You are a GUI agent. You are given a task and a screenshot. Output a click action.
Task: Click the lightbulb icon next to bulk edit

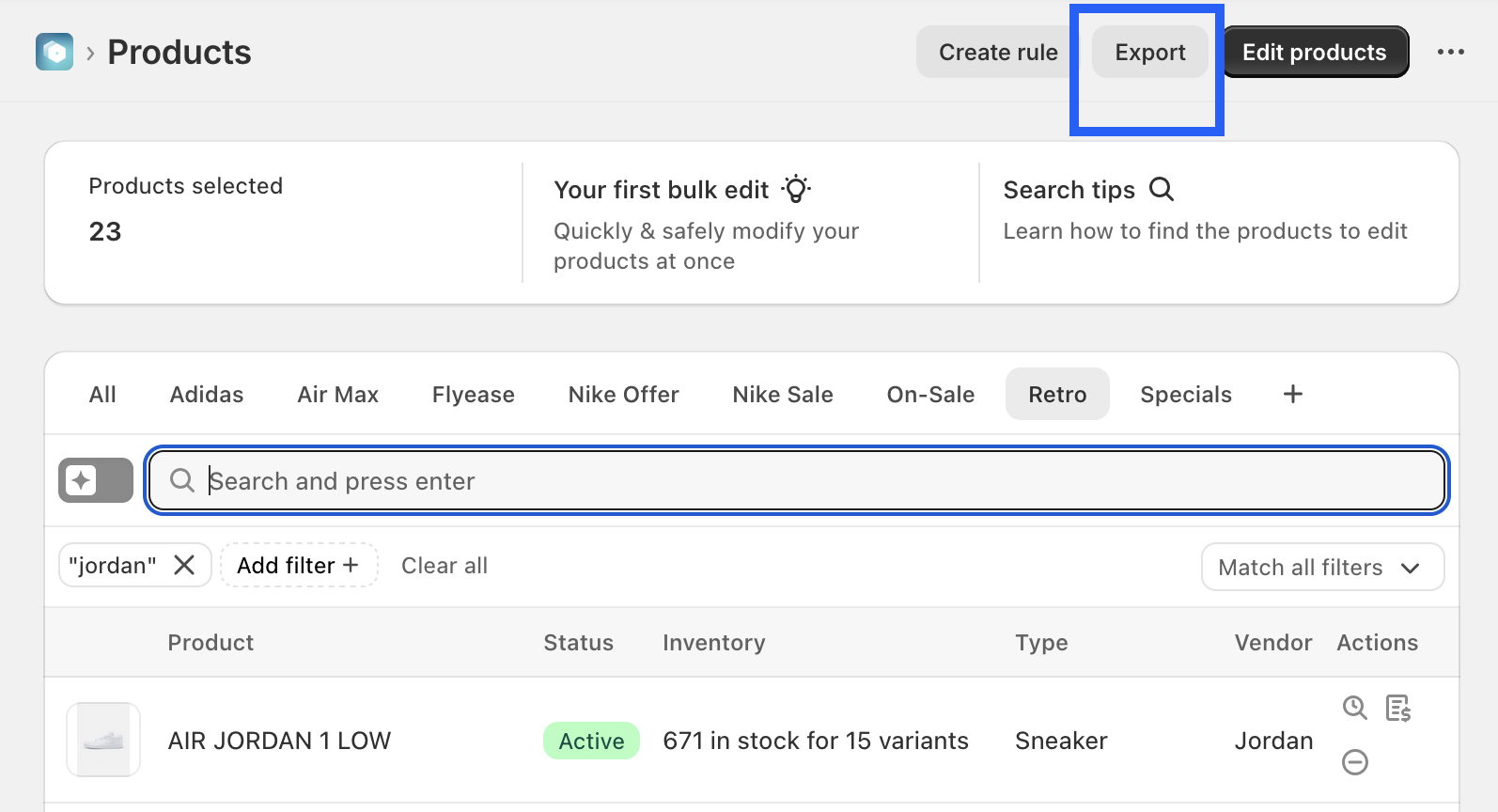796,189
